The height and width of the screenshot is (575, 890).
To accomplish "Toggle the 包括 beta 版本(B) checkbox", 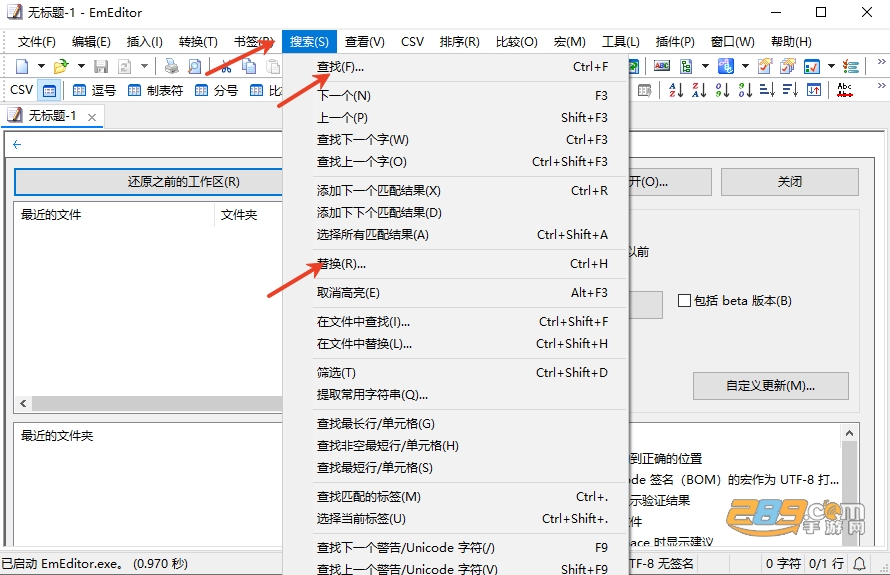I will click(685, 300).
